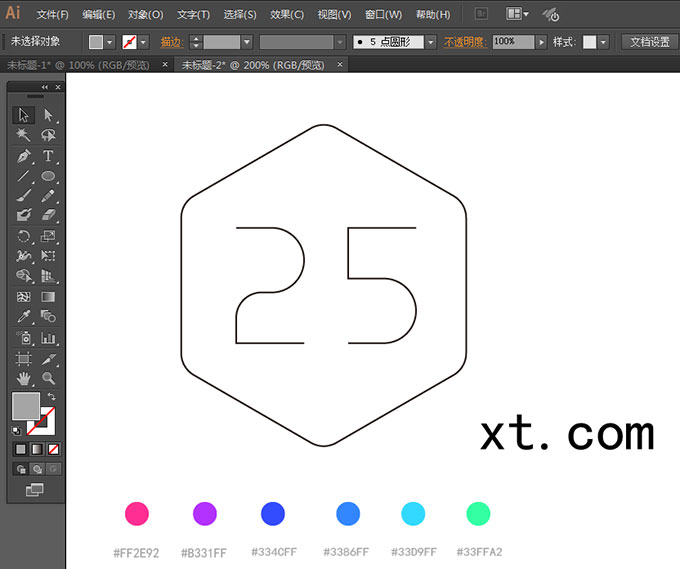The image size is (680, 569).
Task: Open the 效果(C) menu
Action: coord(287,15)
